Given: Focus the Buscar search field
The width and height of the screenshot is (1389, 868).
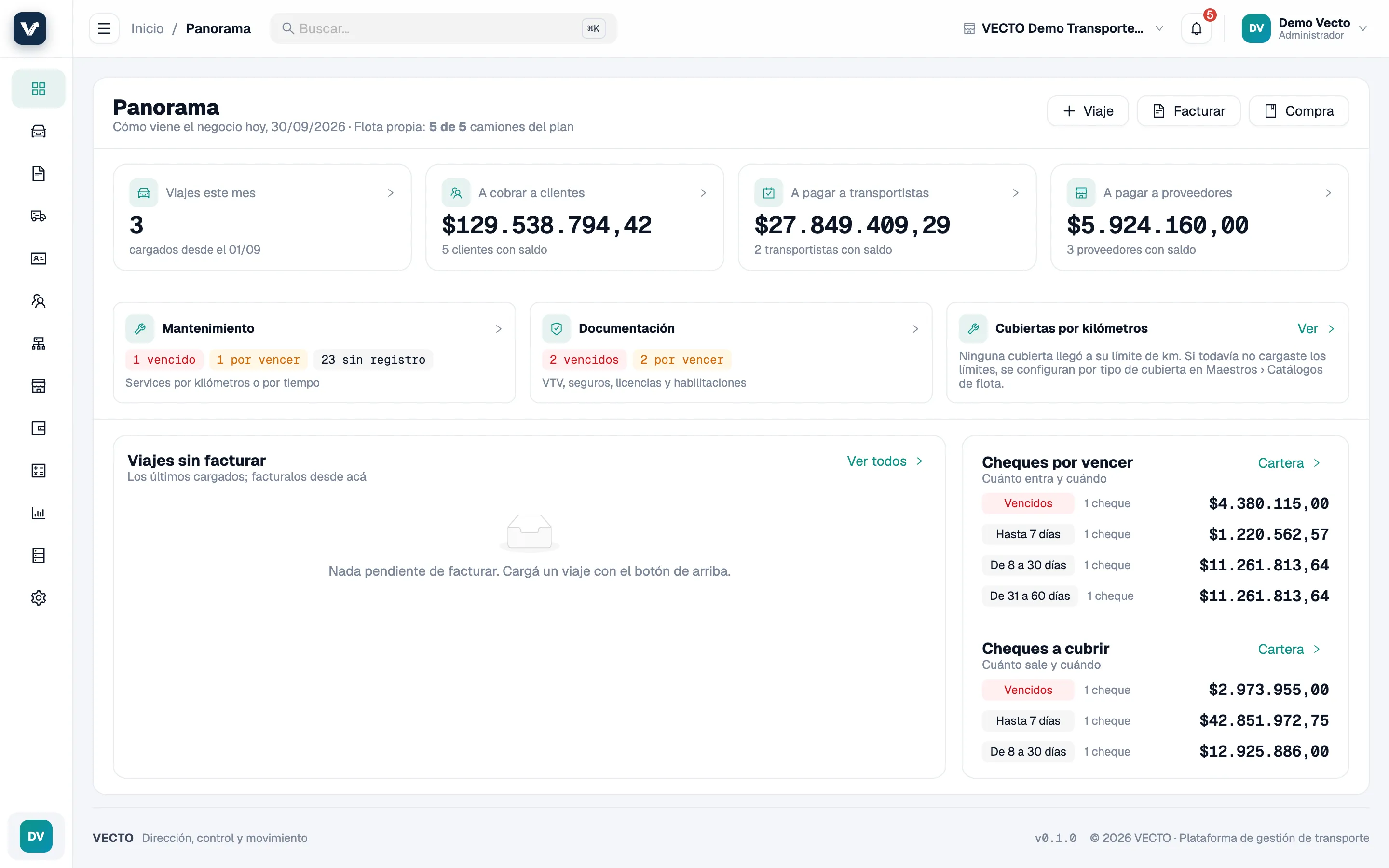Looking at the screenshot, I should click(443, 28).
